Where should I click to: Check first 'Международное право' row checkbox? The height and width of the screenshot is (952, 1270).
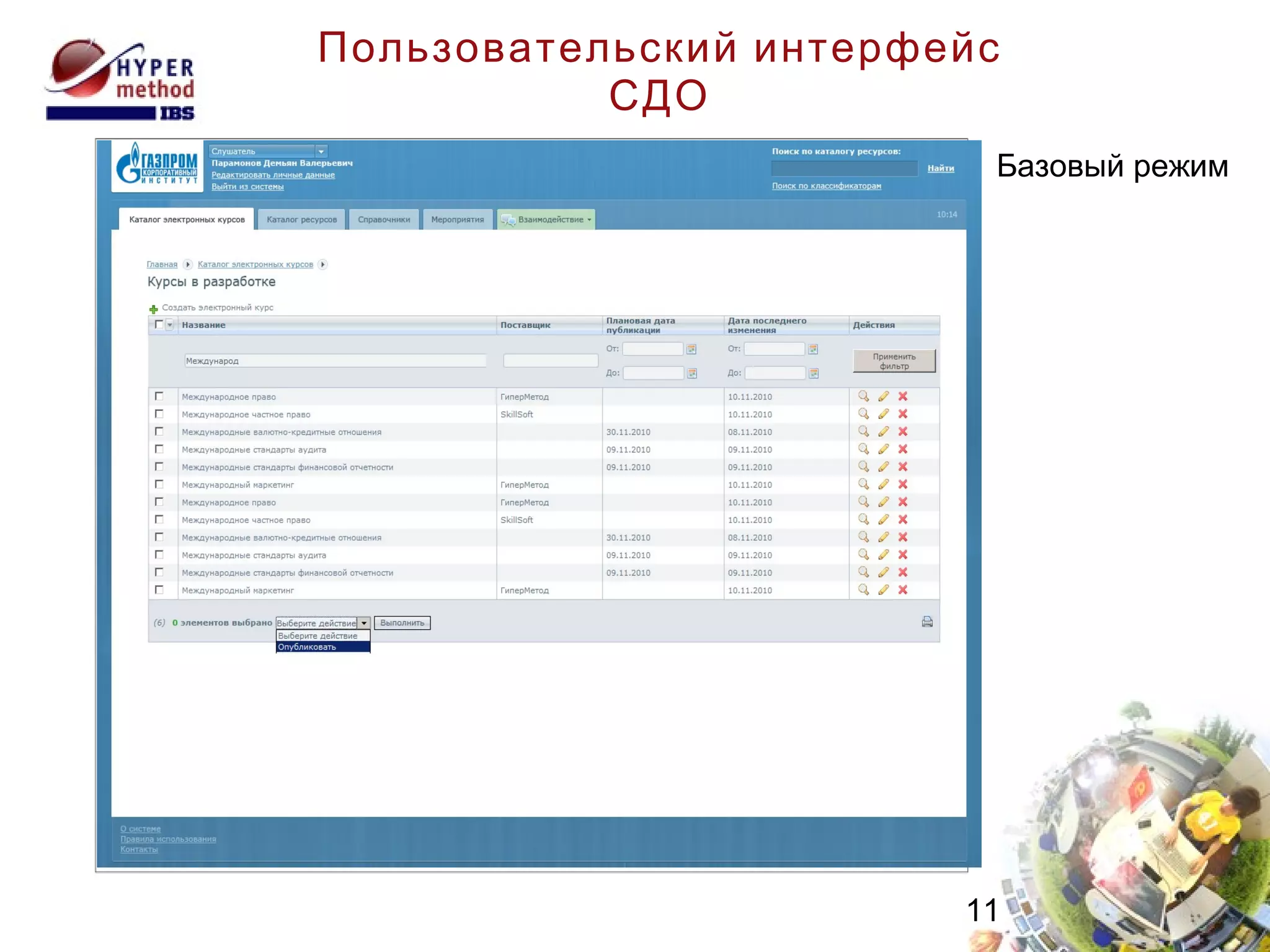click(x=159, y=396)
